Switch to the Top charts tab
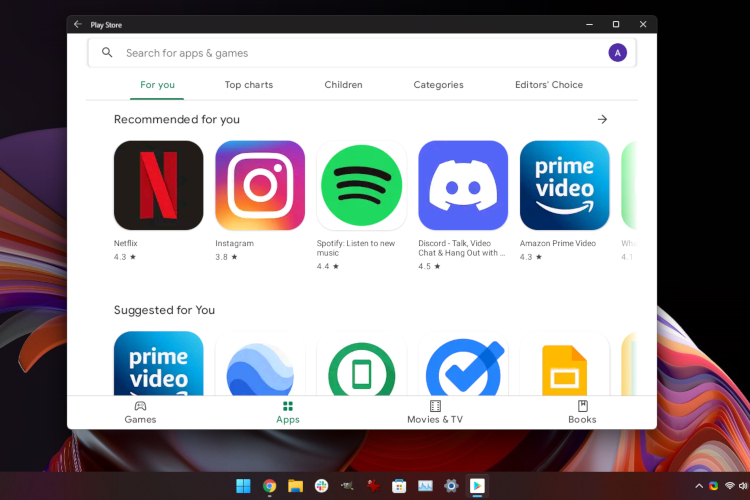Screen dimensions: 750x500 (x=249, y=85)
